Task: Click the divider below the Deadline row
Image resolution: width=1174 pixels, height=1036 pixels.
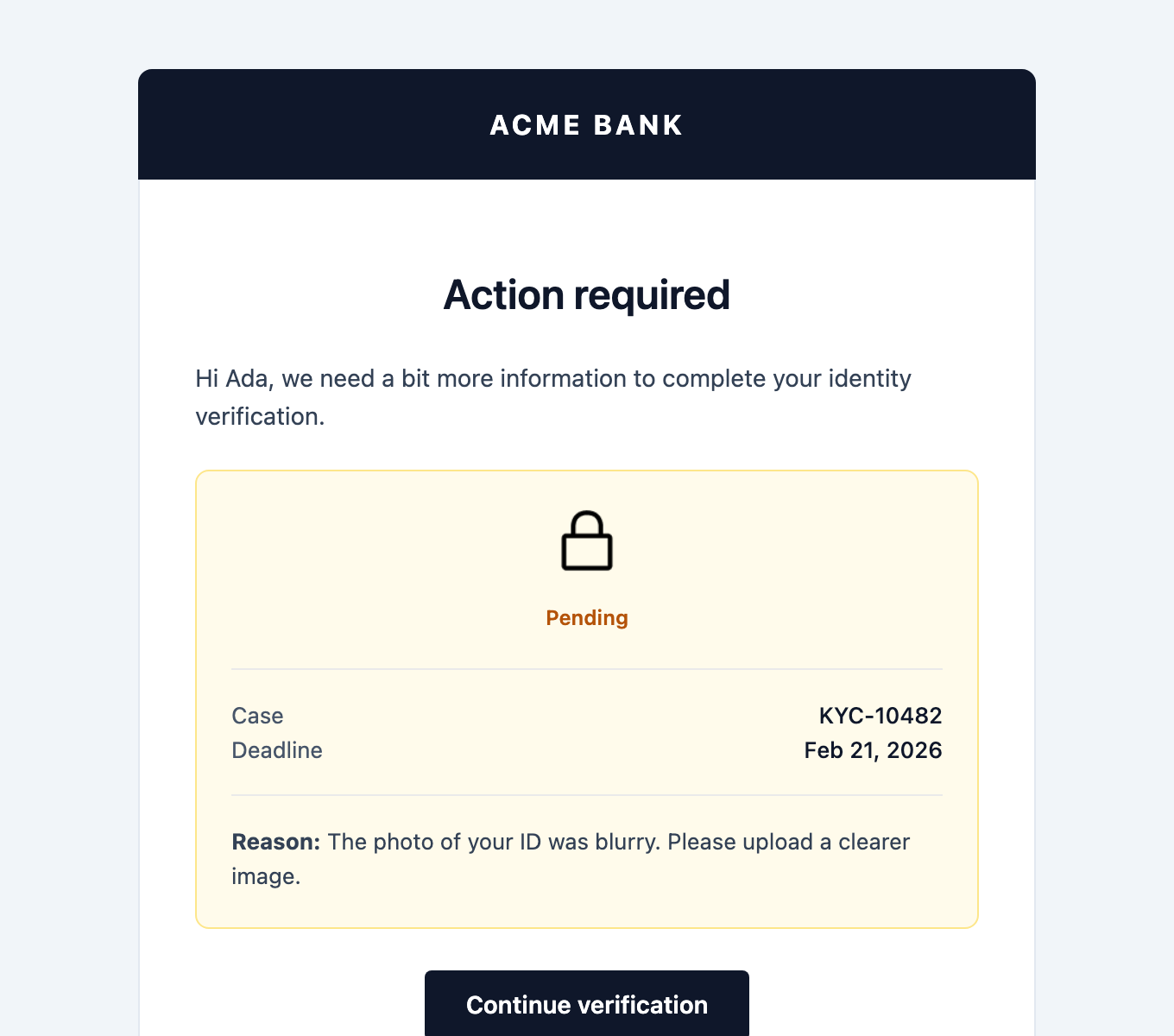Action: click(x=586, y=794)
